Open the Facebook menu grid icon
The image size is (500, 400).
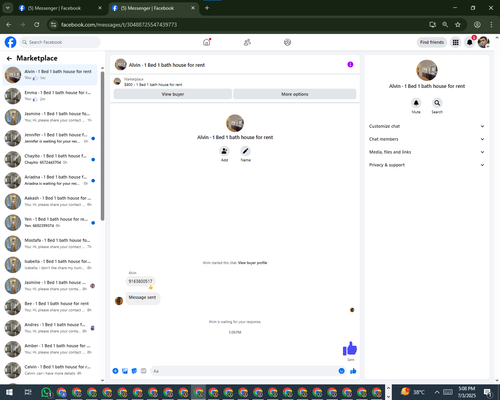(x=455, y=42)
